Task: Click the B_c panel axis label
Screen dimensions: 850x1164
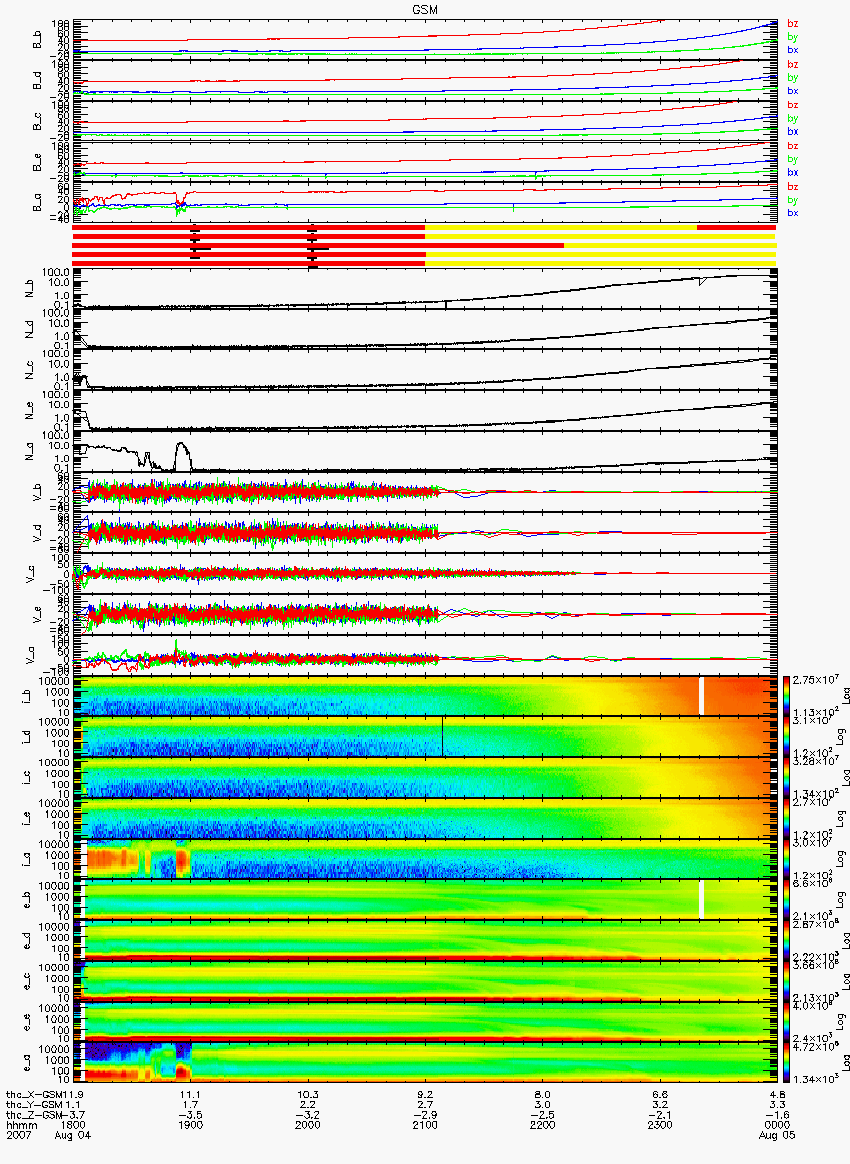Action: point(36,122)
